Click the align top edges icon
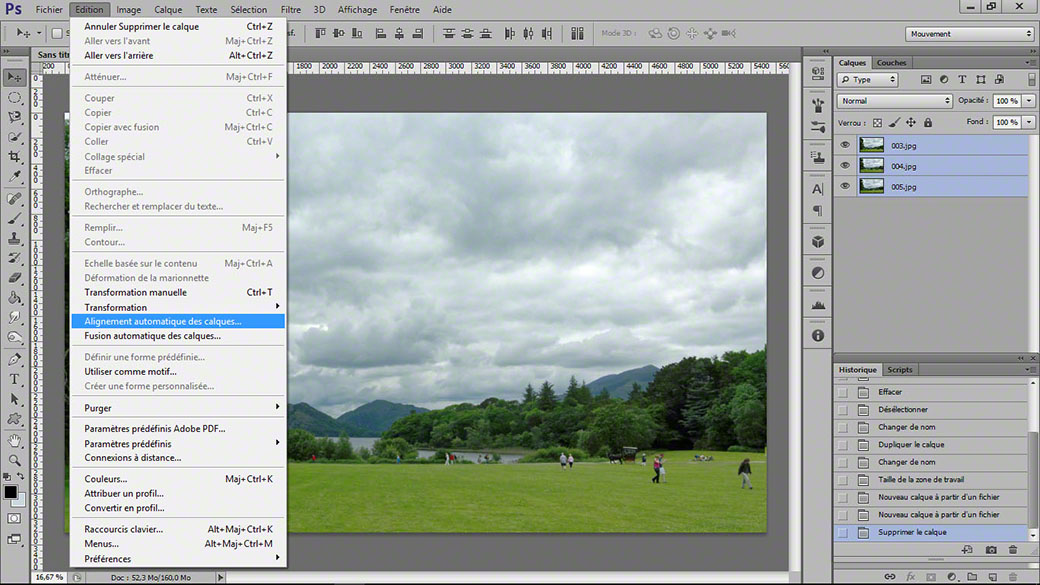Screen dimensions: 1040x585 (320, 33)
